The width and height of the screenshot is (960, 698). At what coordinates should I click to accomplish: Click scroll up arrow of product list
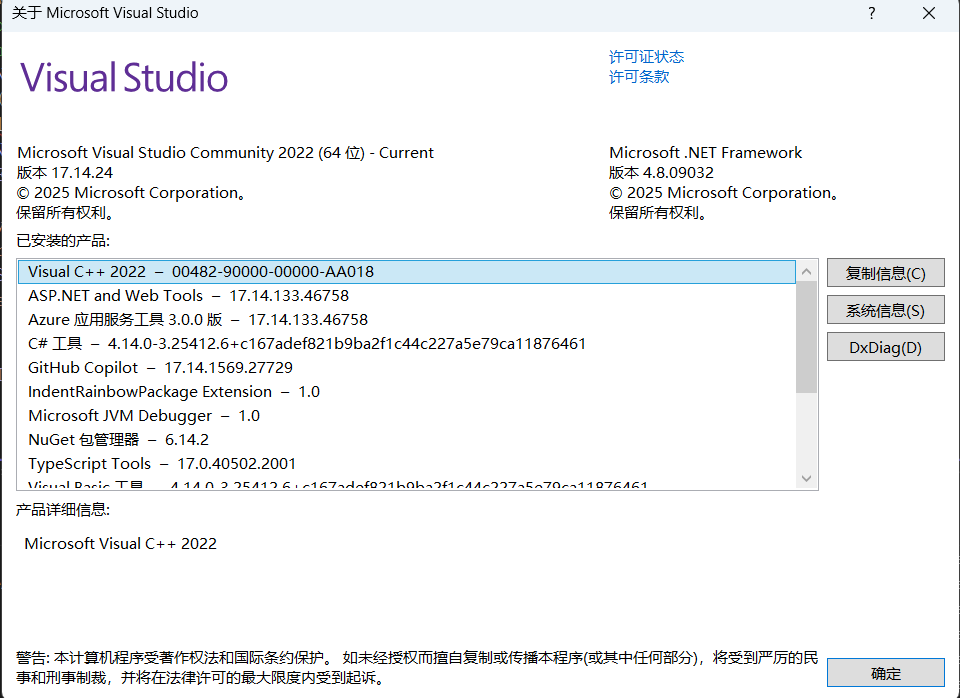[806, 271]
